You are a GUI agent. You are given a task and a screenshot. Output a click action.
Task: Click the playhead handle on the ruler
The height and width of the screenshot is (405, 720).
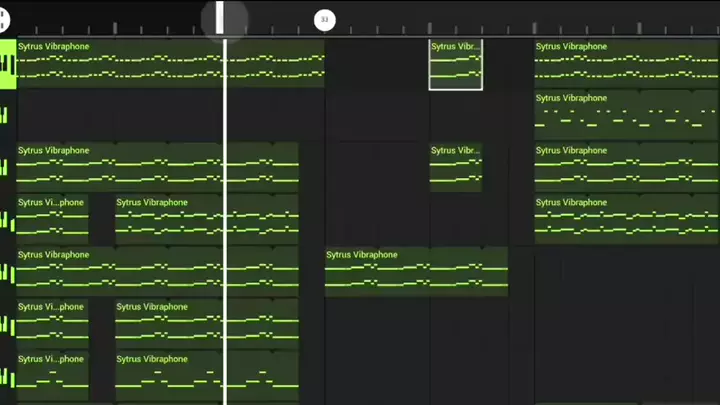[220, 18]
